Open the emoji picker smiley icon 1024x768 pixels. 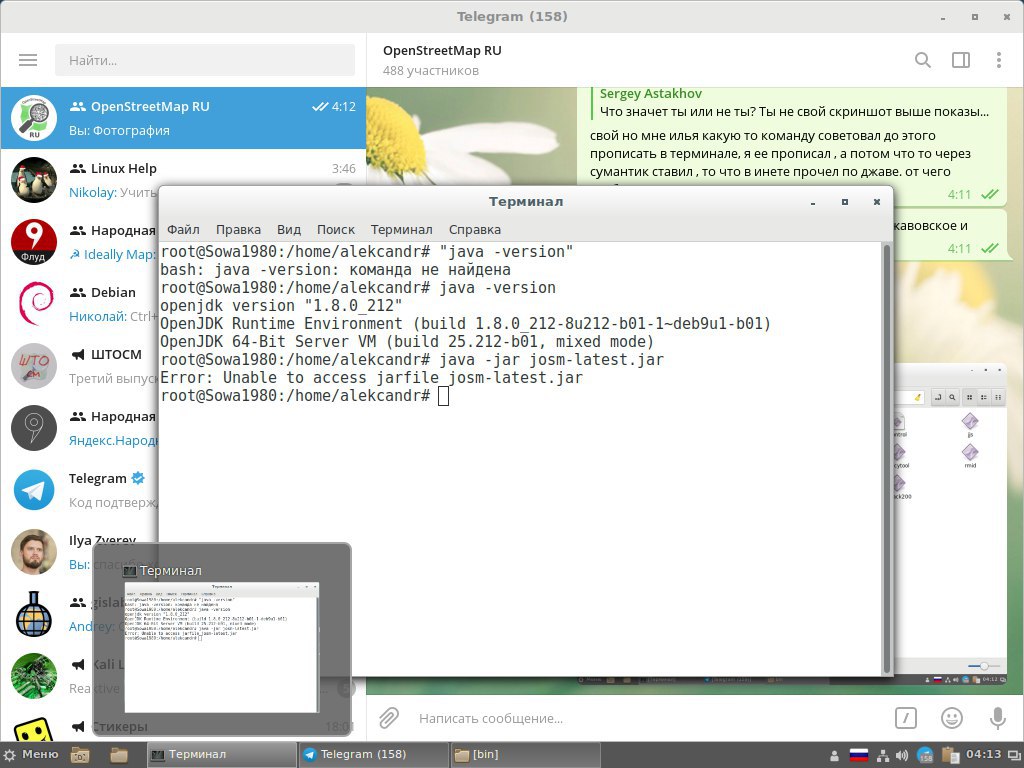[x=952, y=718]
